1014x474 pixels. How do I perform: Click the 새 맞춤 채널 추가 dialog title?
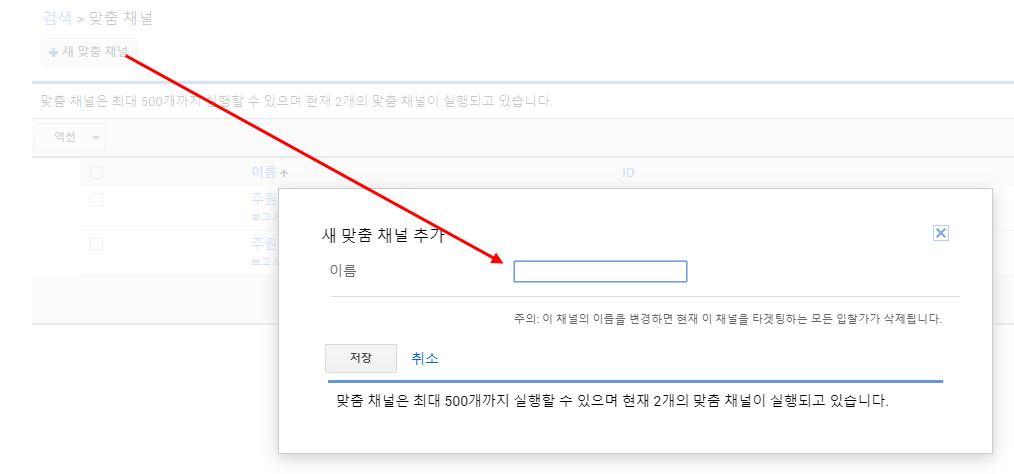click(383, 236)
